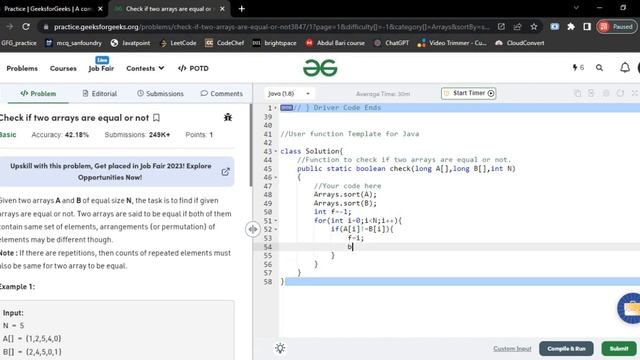Switch to the Editorial tab
Viewport: 640px width, 360px height.
pyautogui.click(x=100, y=93)
